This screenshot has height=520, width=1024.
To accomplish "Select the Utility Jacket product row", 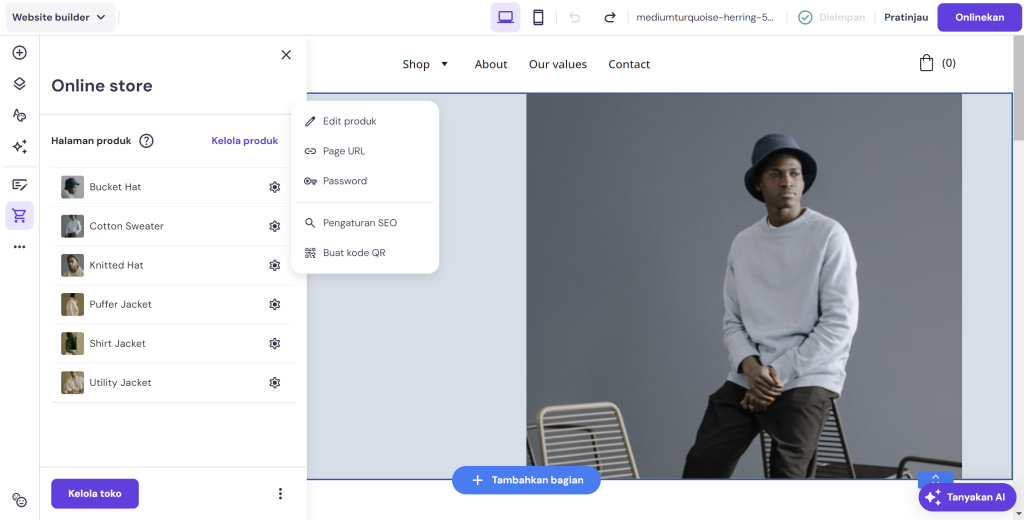I will tap(173, 383).
